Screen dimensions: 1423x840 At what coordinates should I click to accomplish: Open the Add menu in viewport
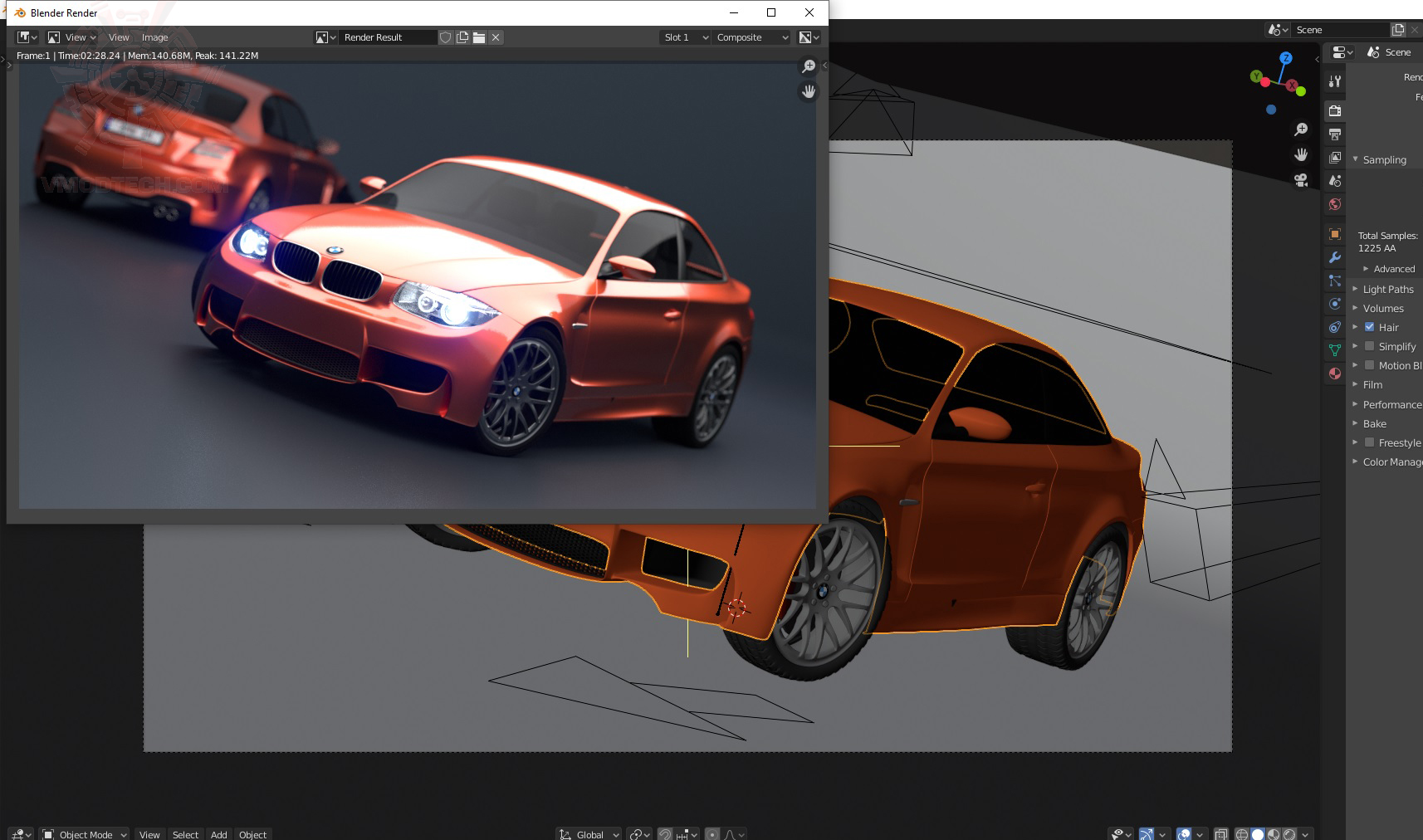(x=218, y=834)
